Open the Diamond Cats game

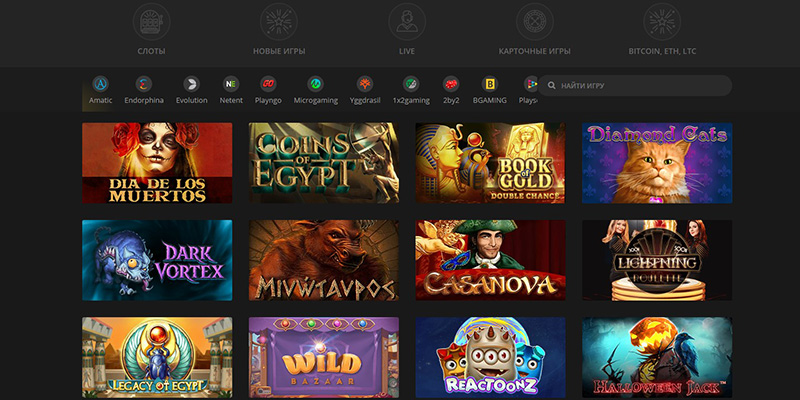[x=657, y=163]
